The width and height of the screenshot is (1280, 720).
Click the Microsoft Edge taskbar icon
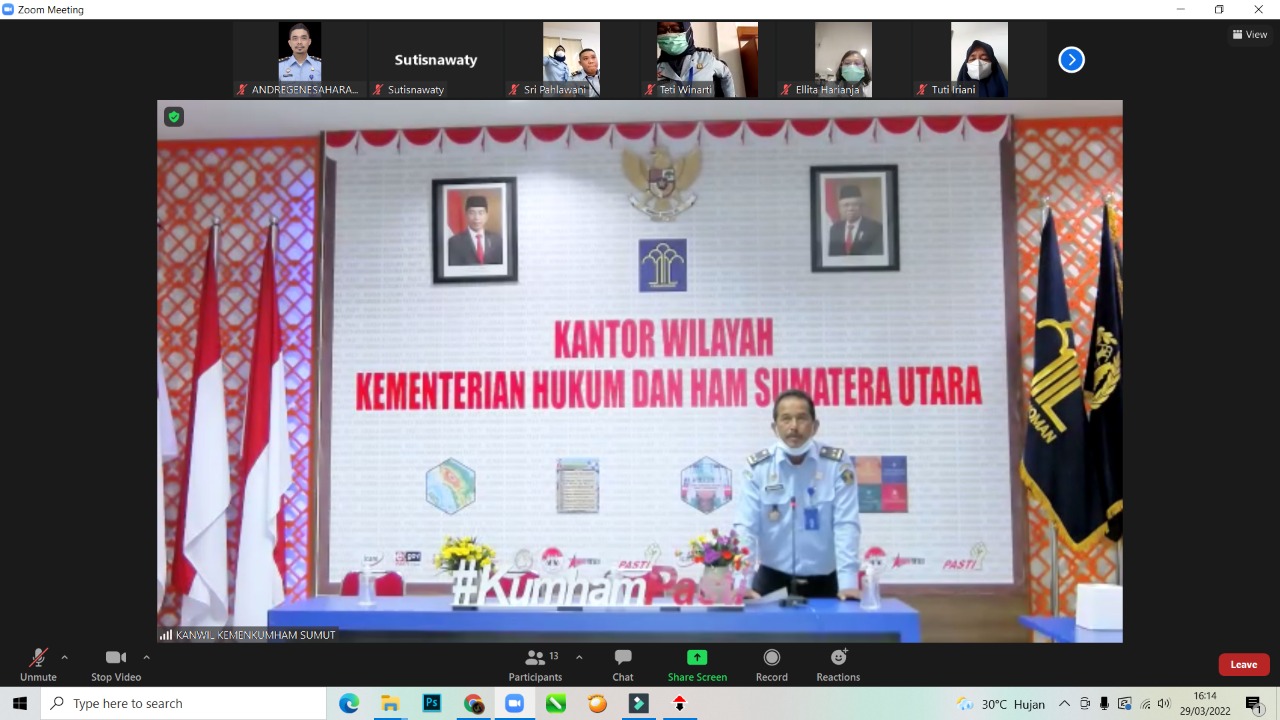click(349, 703)
